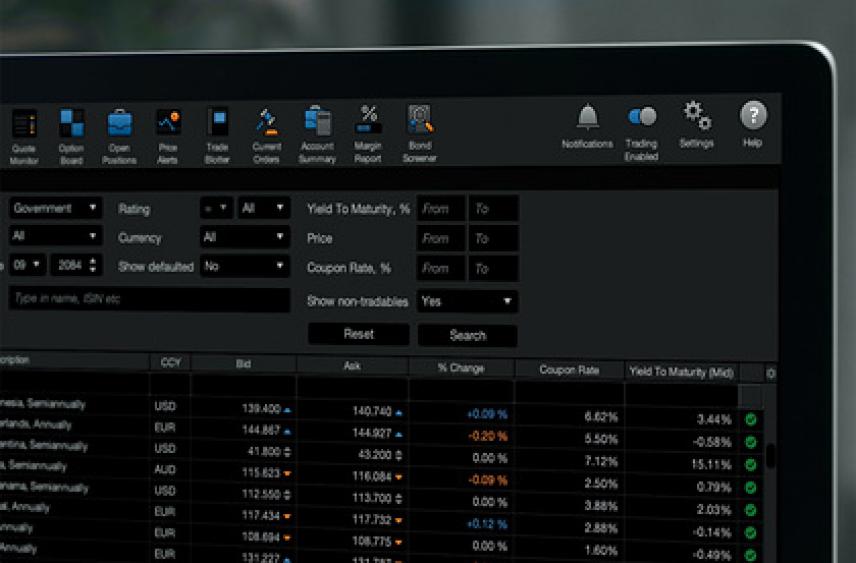Open the Account Summary calculator icon
Screen dimensions: 856x563
[317, 121]
